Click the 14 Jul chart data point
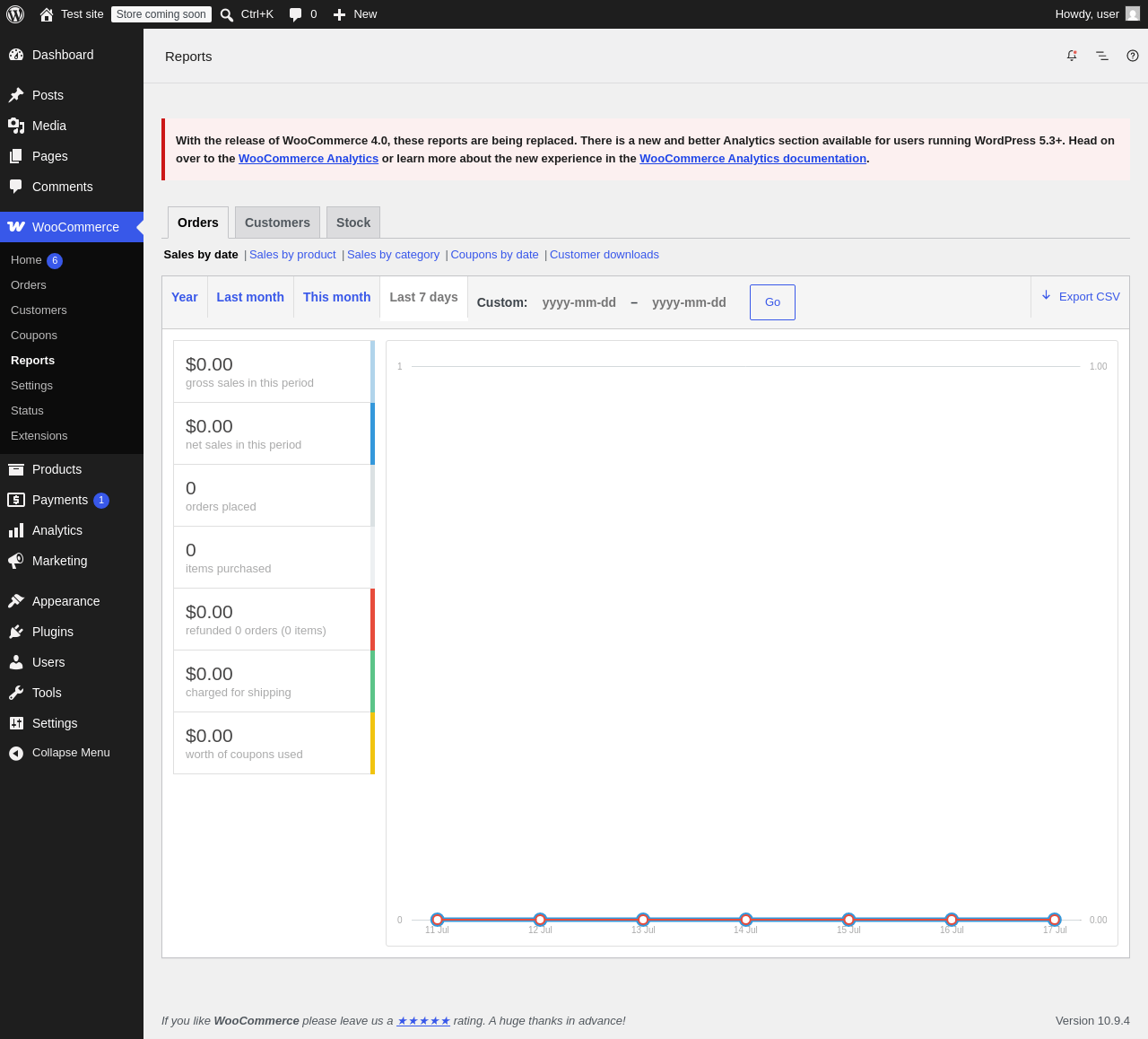Screen dimensions: 1148x1039 click(746, 920)
